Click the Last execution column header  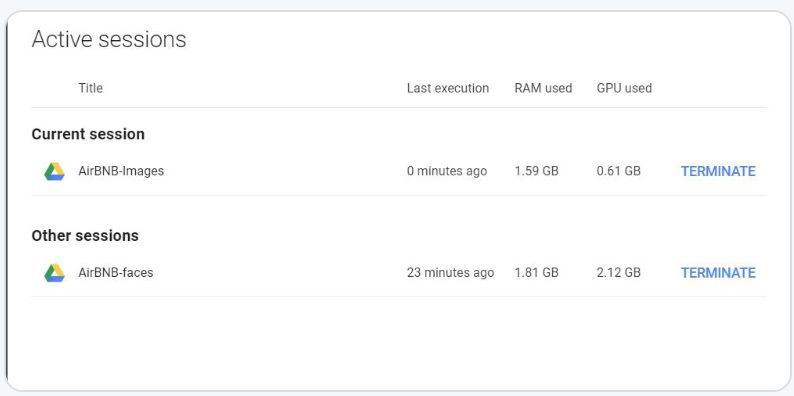448,88
